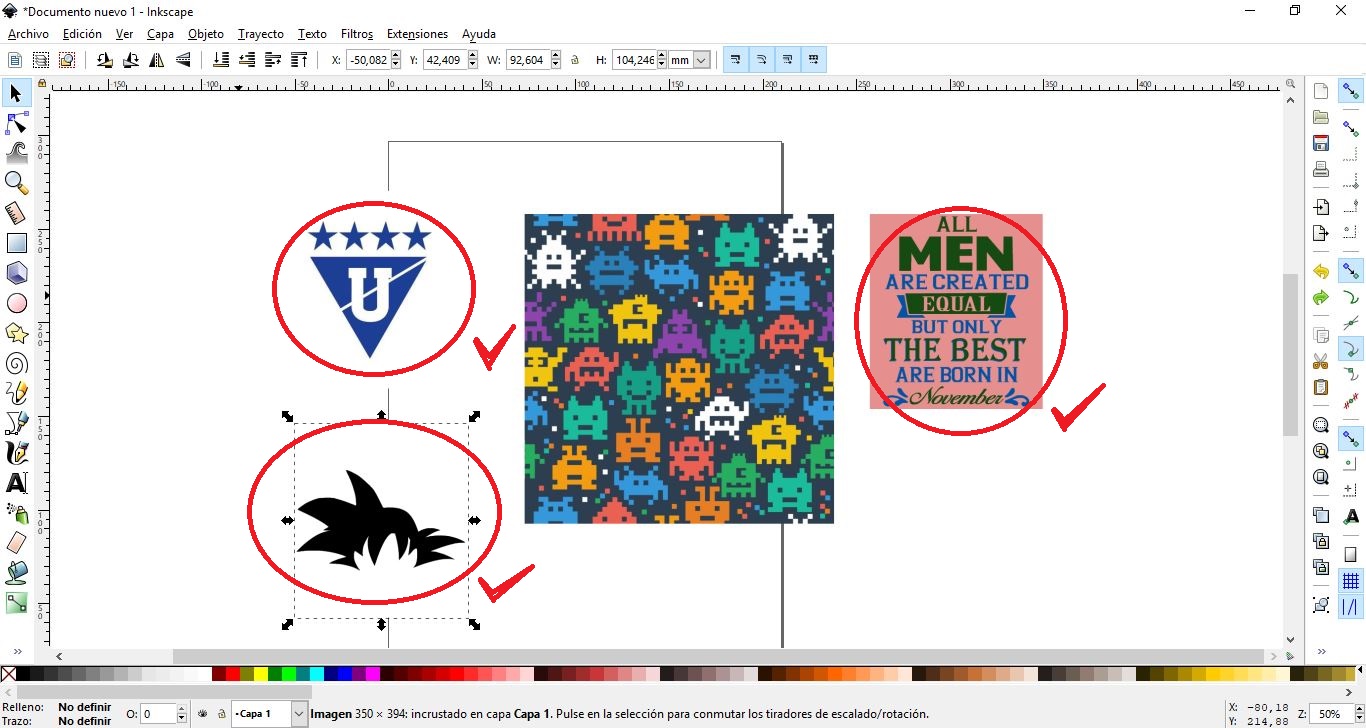Click the canvas vertical scrollbar
The image size is (1366, 728).
(1291, 354)
